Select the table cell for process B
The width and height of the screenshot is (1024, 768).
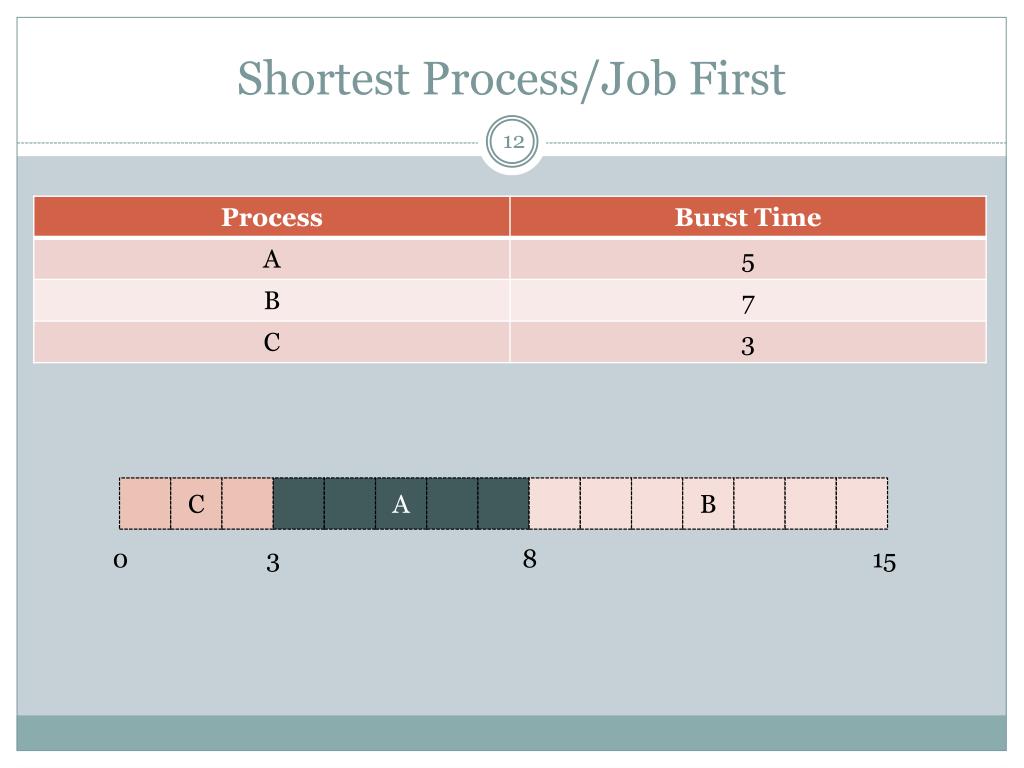pyautogui.click(x=272, y=300)
